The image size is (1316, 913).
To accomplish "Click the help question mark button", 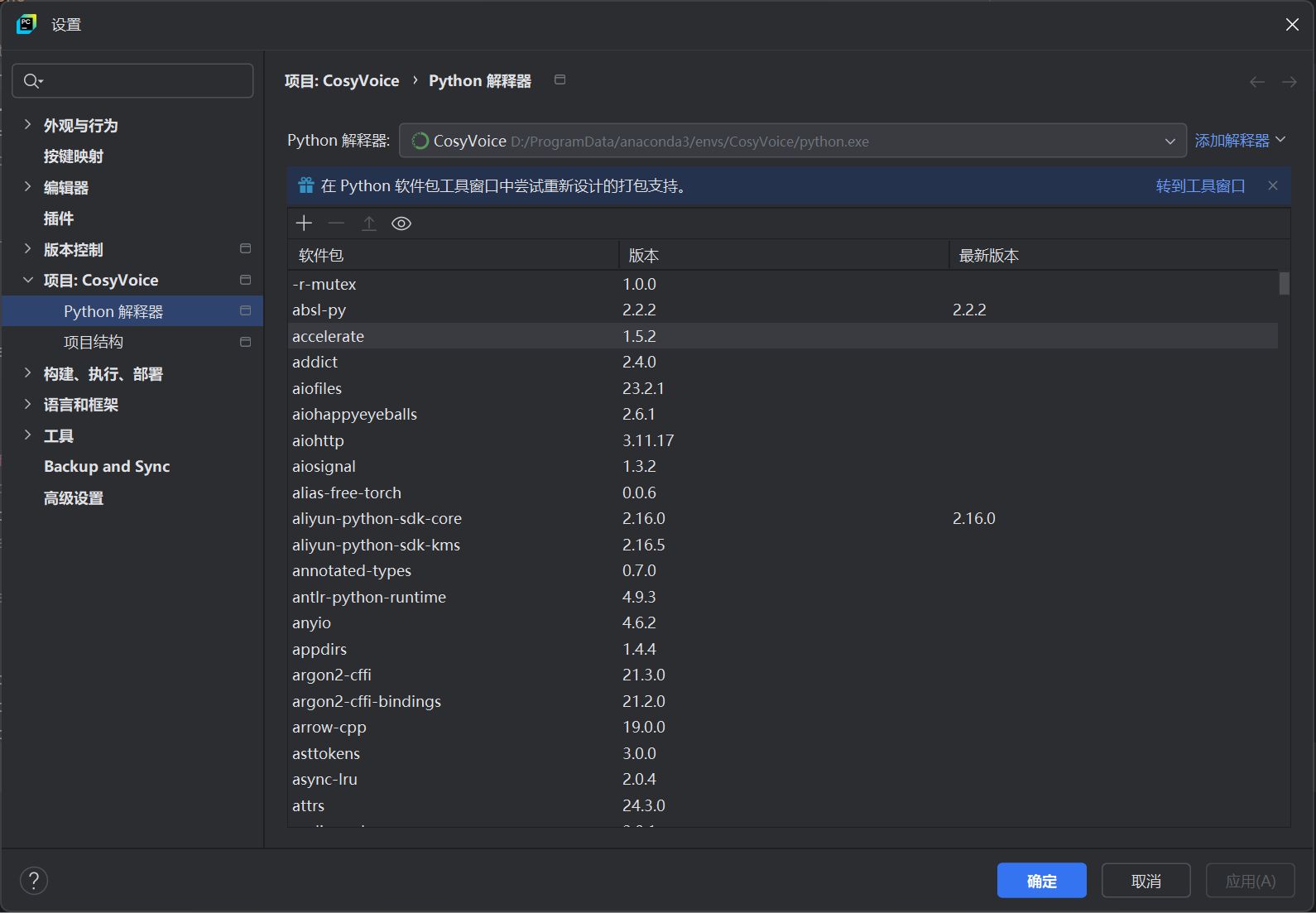I will [34, 881].
